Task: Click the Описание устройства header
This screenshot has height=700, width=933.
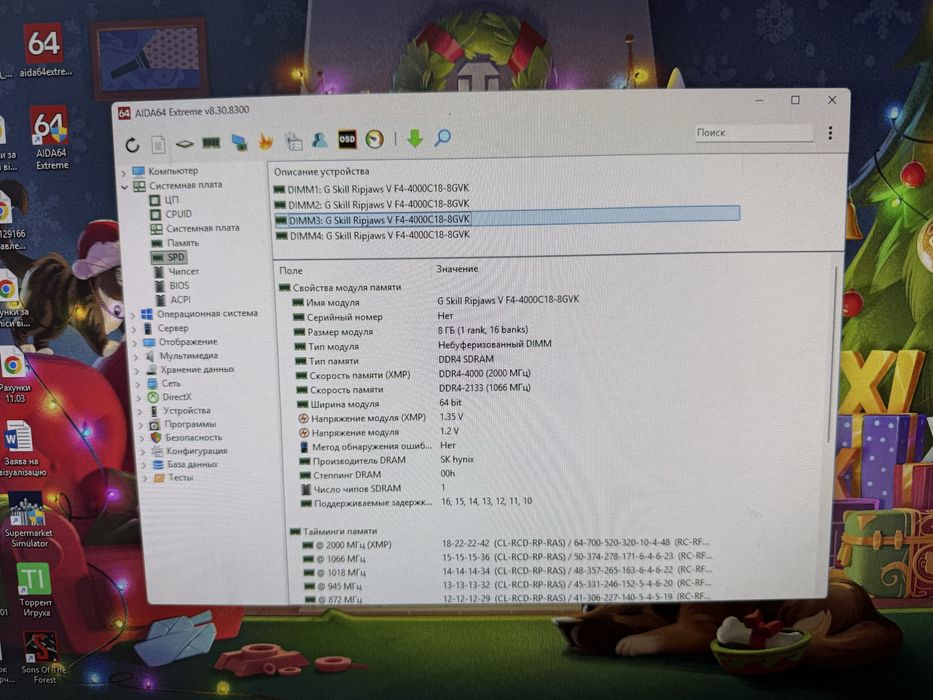Action: 321,171
